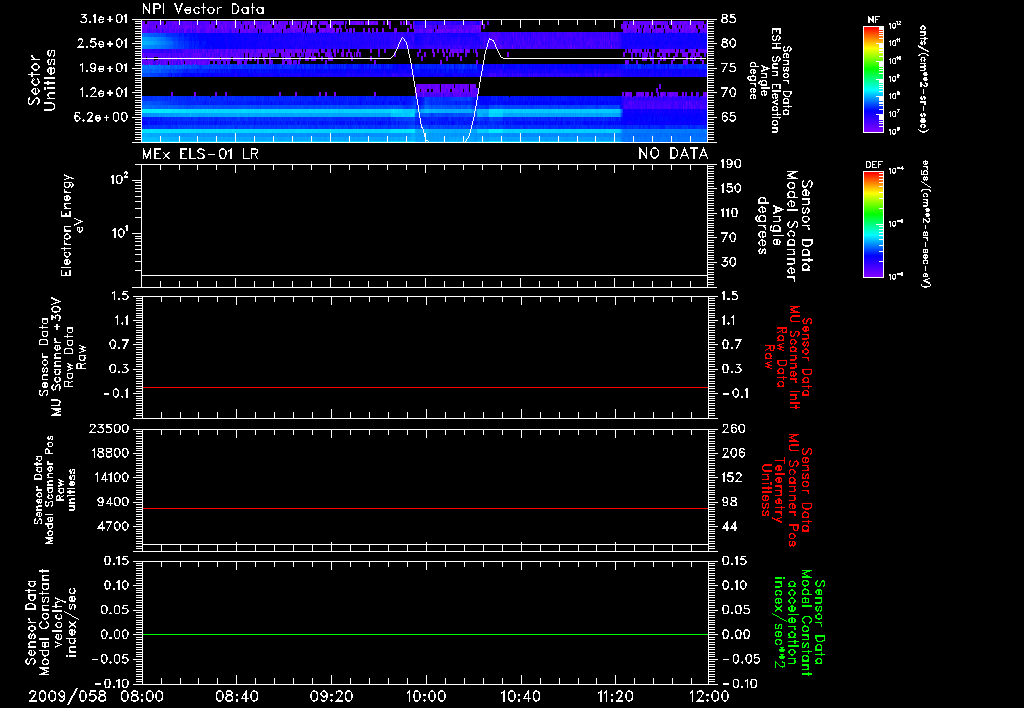Viewport: 1024px width, 708px height.
Task: Click the 190 scanner angle tick label
Action: [731, 164]
